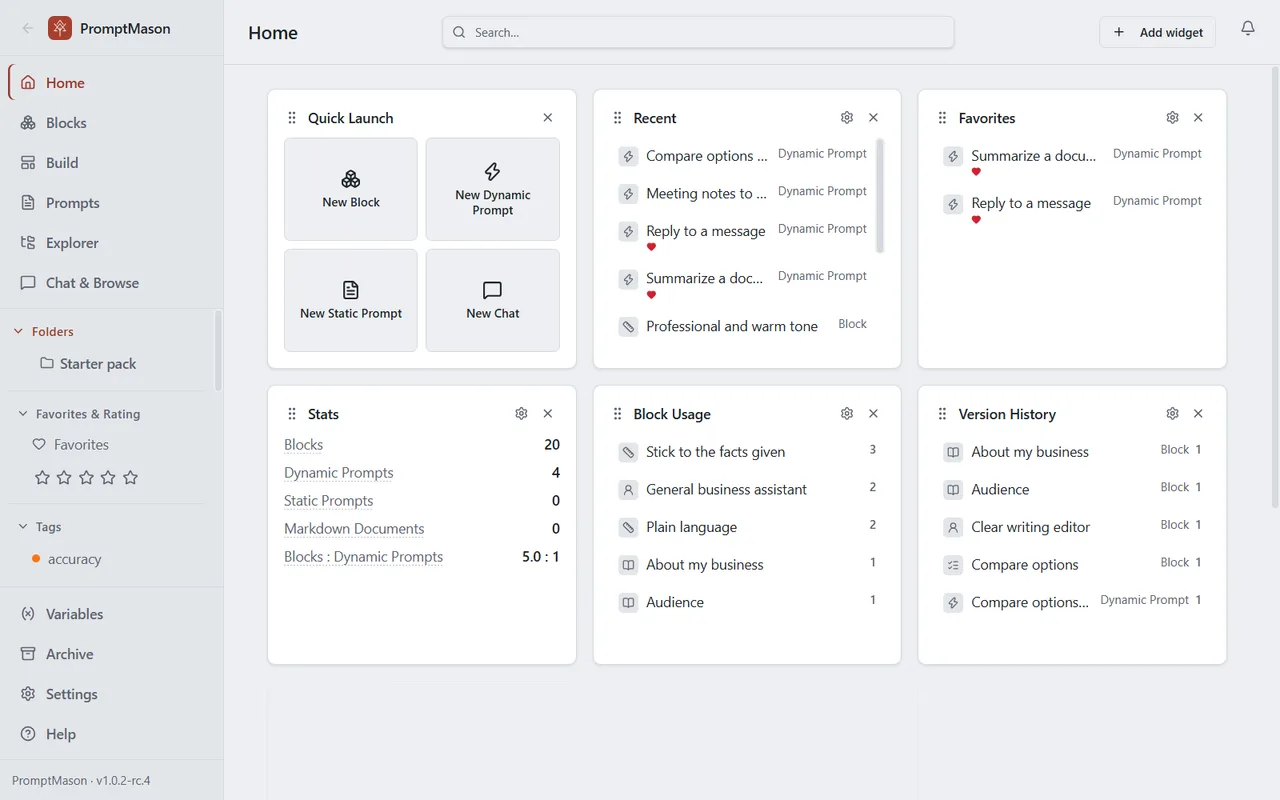Screen dimensions: 1280x800
Task: Create a New Block
Action: pyautogui.click(x=351, y=189)
